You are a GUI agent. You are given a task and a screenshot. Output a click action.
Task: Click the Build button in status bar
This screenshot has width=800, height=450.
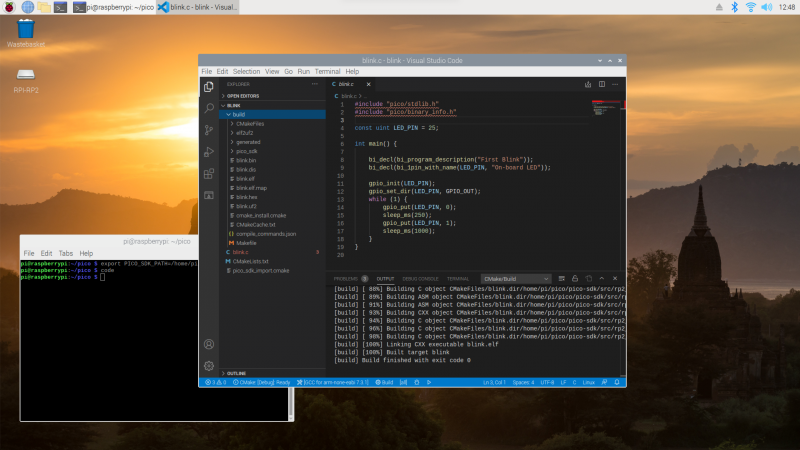[x=385, y=382]
